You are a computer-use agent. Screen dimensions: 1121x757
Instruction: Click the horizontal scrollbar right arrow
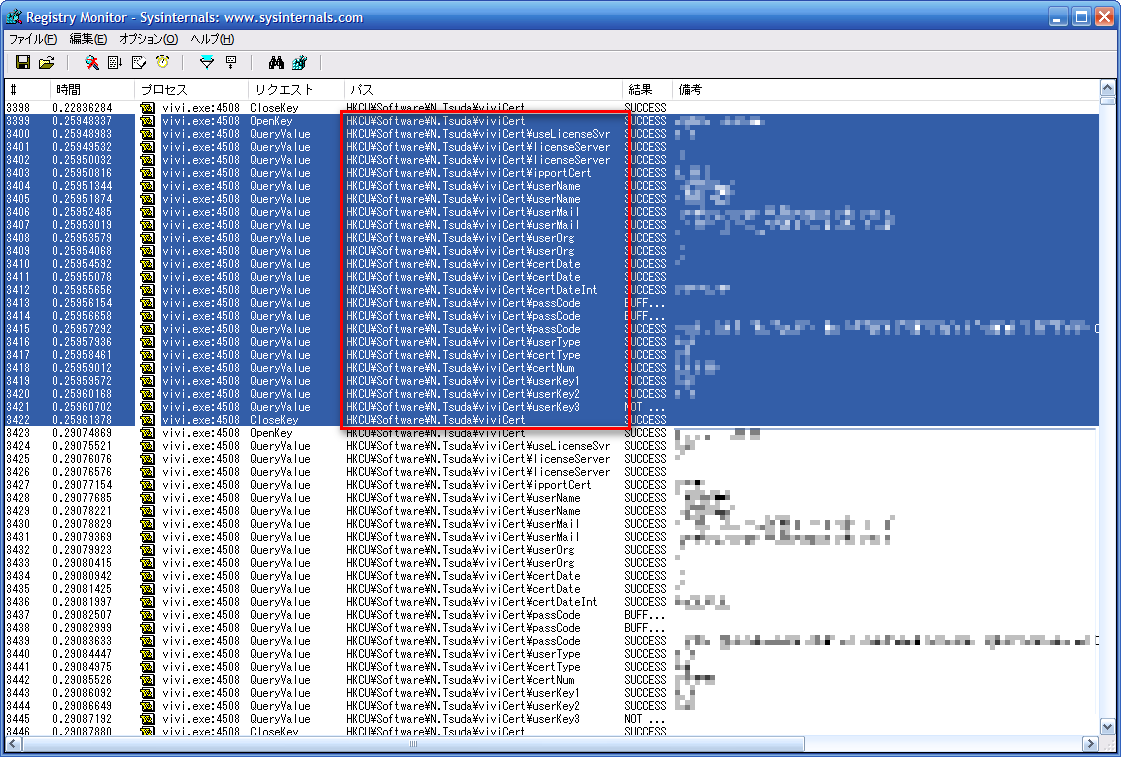click(x=1090, y=743)
